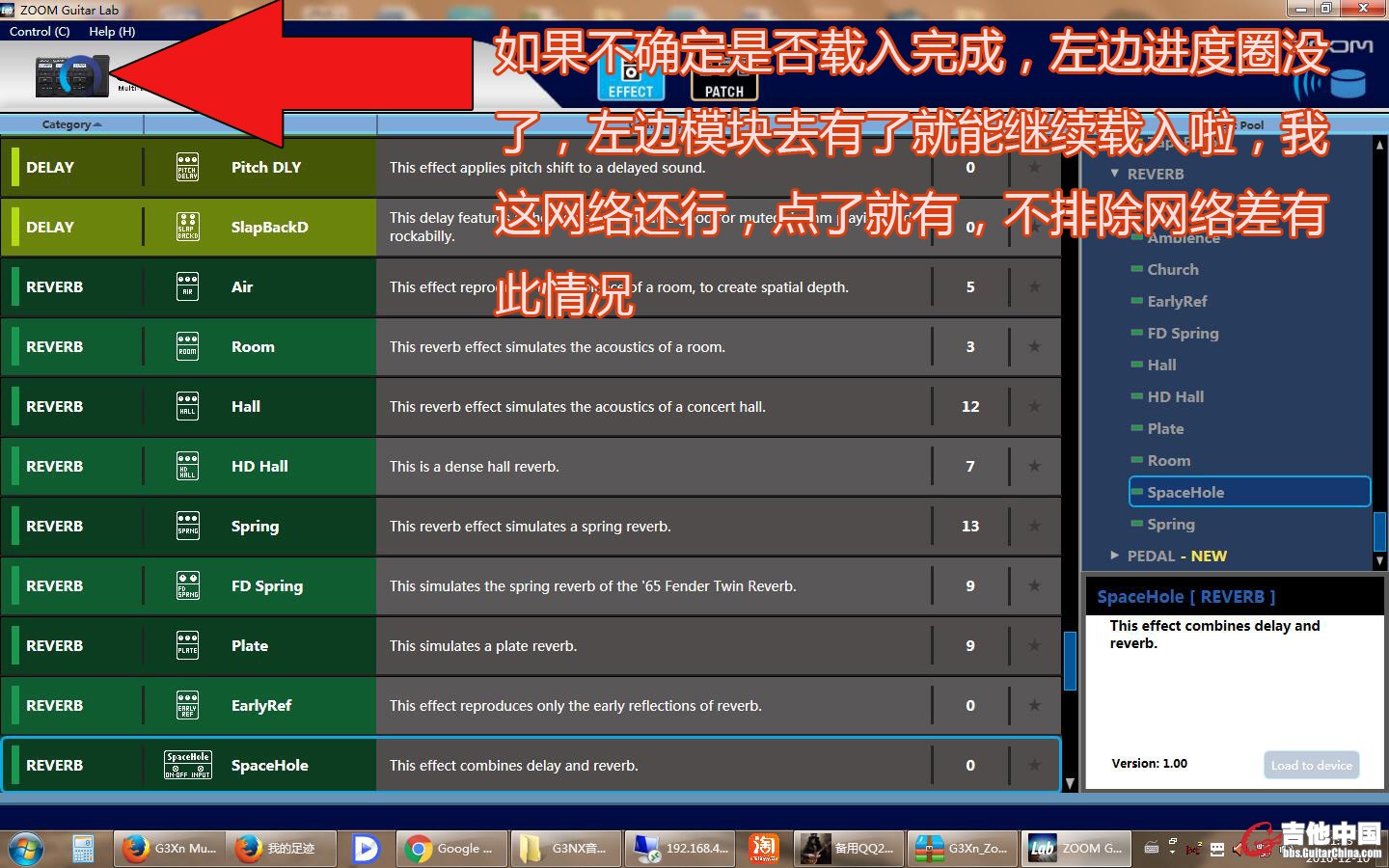Open the Control (C) menu

click(x=40, y=31)
